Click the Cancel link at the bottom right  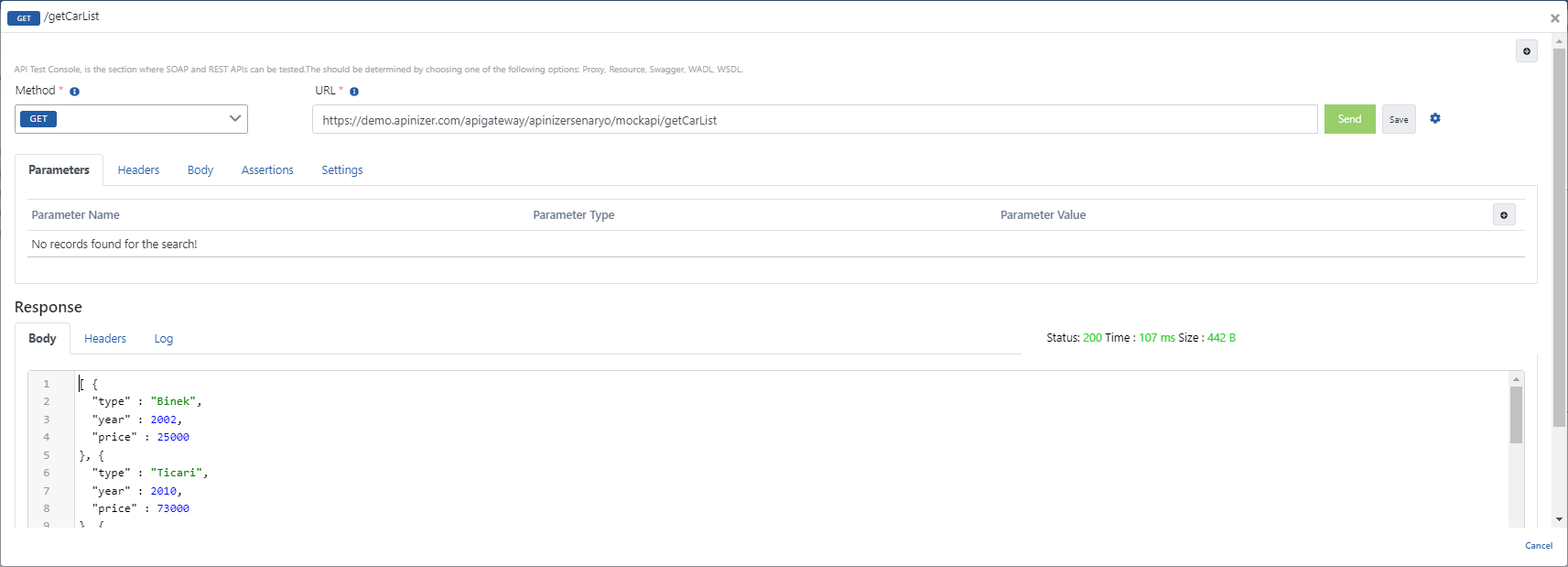click(x=1538, y=546)
